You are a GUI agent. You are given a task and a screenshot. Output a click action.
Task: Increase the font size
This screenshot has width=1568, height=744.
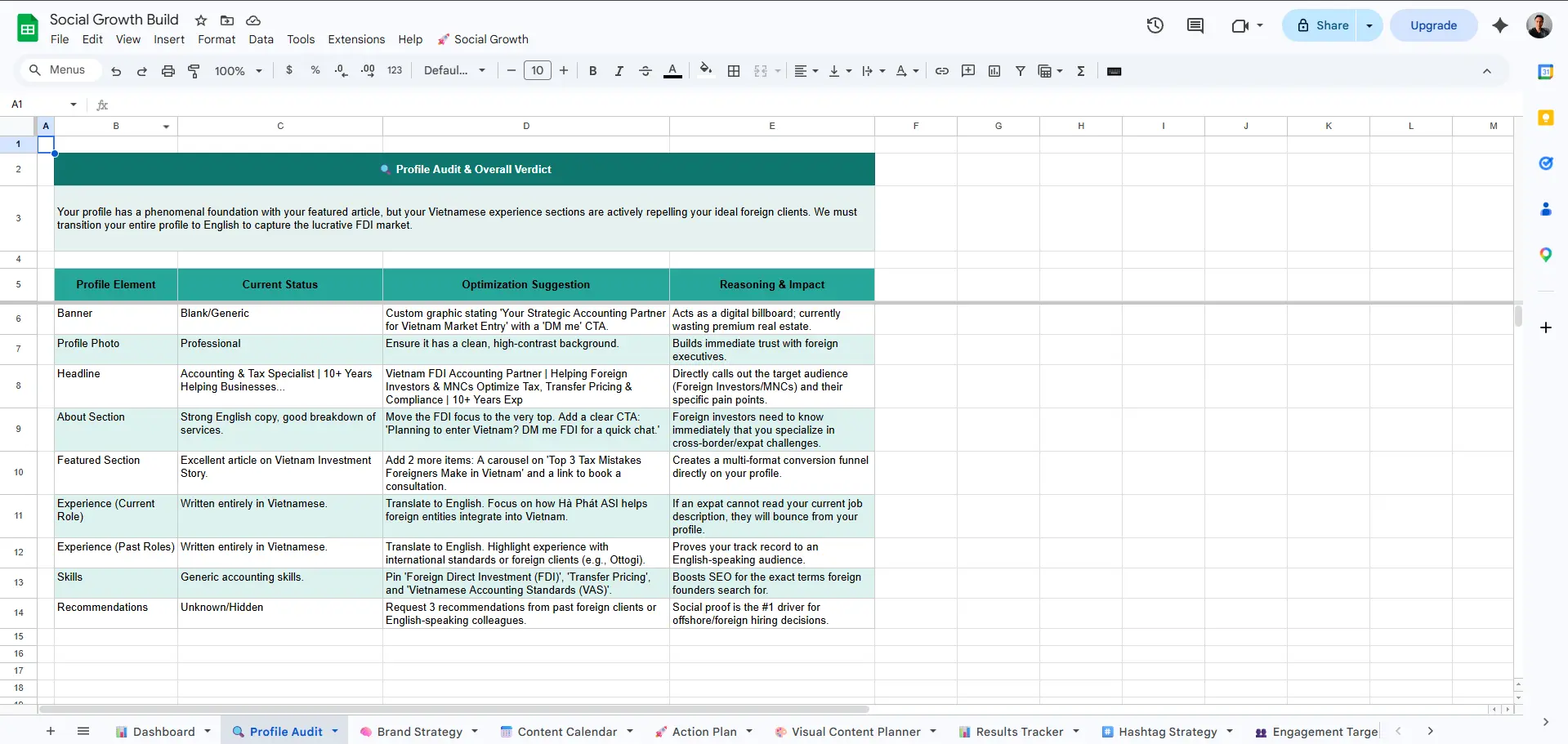(x=564, y=71)
